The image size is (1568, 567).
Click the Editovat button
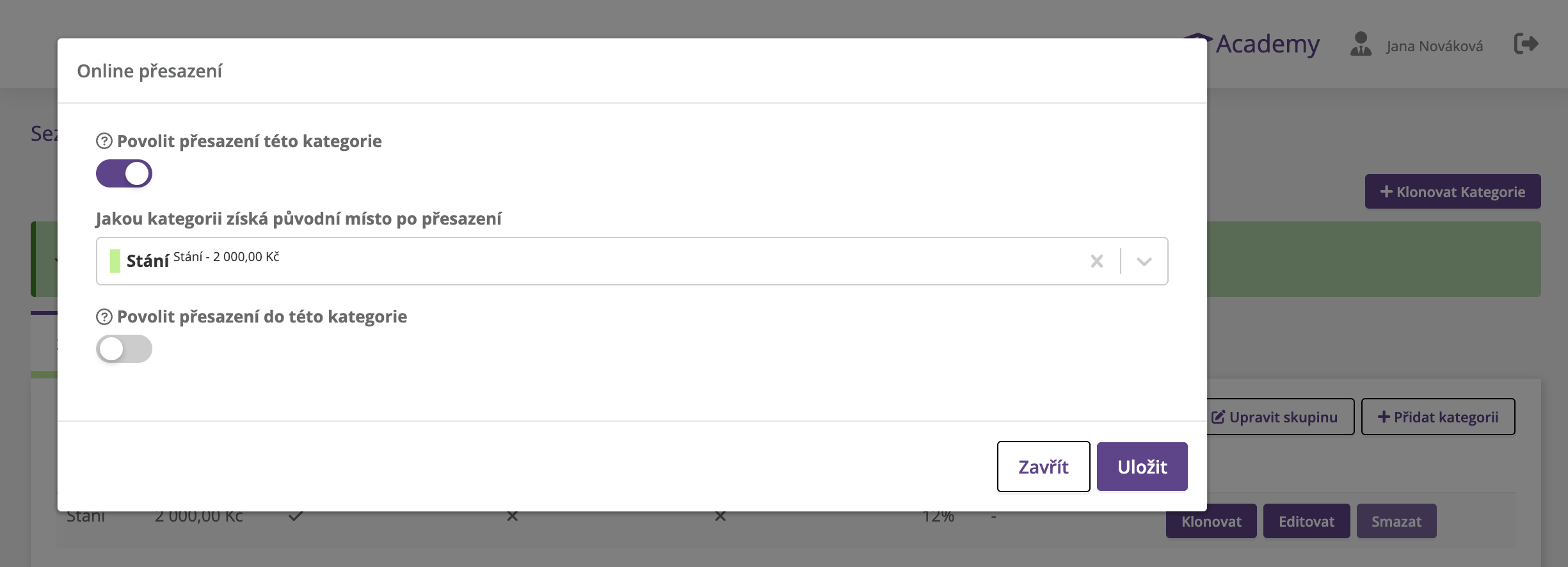coord(1306,522)
